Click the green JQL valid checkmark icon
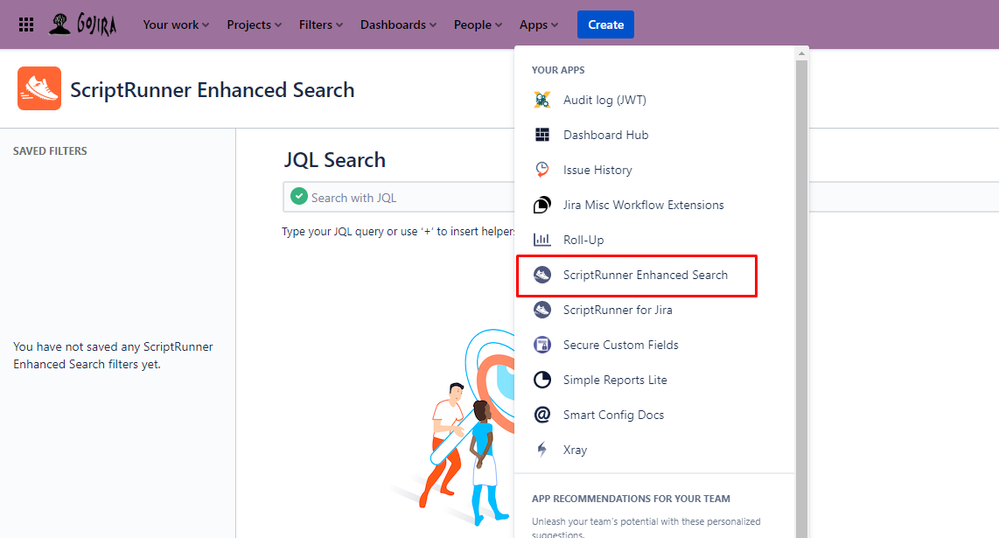Image resolution: width=999 pixels, height=538 pixels. tap(299, 196)
